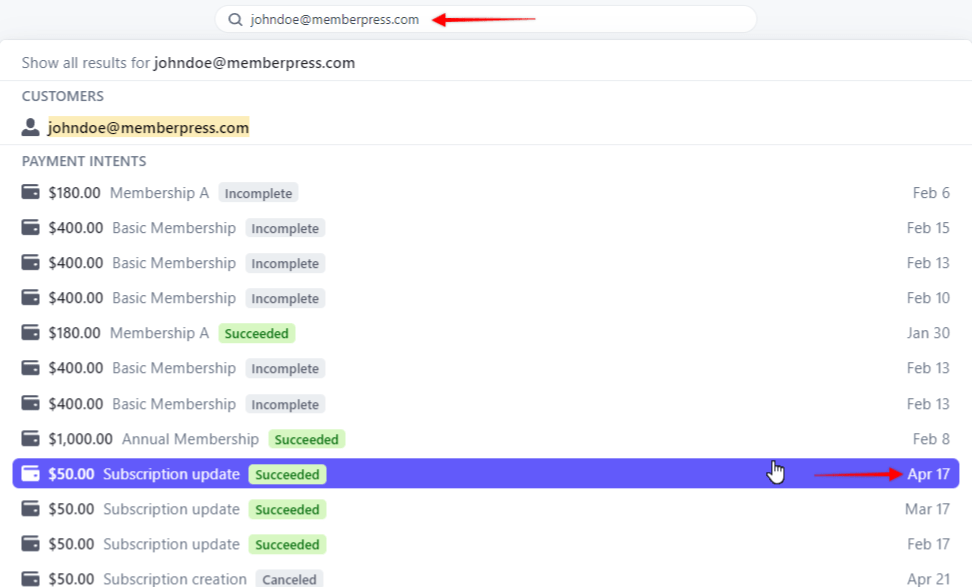Click $50.00 amount on Mar 17 row
The height and width of the screenshot is (587, 972).
pos(71,510)
